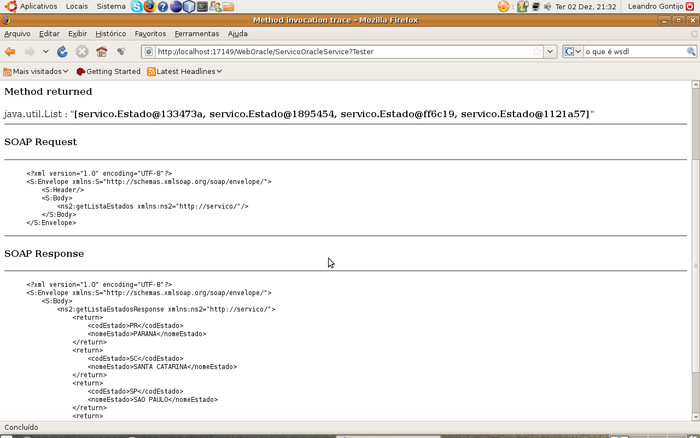Click the 'Method returned' heading

coord(48,92)
